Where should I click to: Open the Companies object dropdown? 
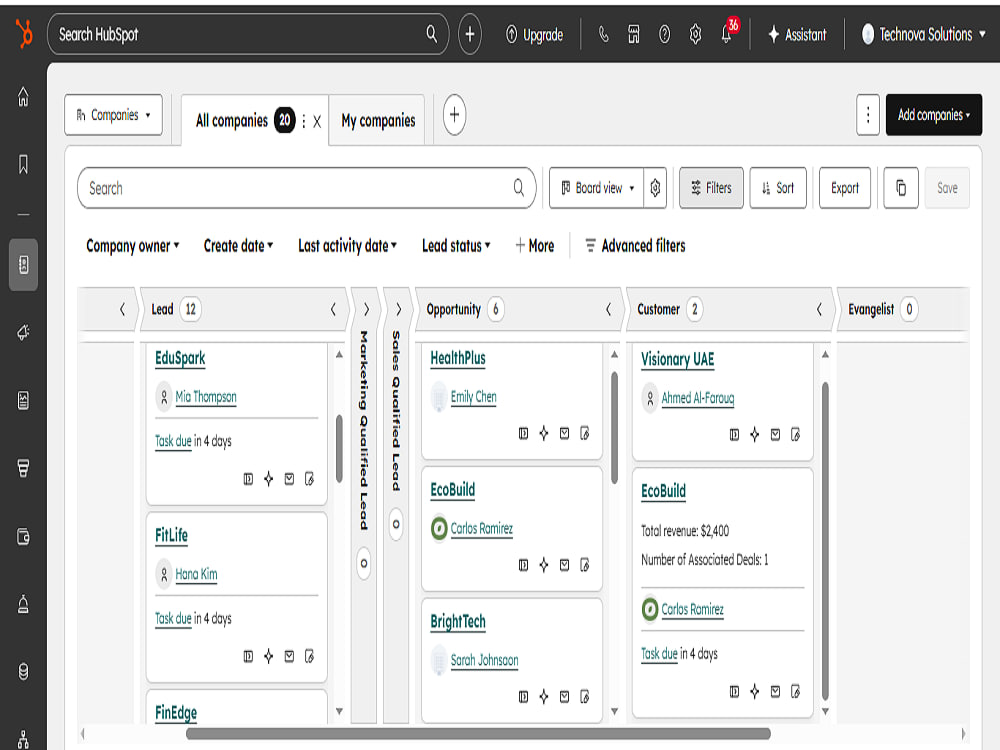114,115
